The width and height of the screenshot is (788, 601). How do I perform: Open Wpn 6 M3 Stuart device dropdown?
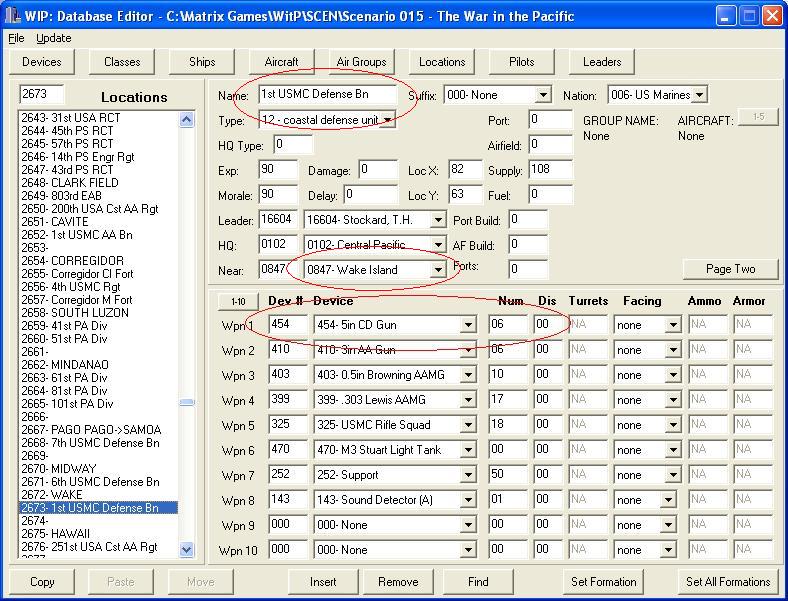point(468,450)
